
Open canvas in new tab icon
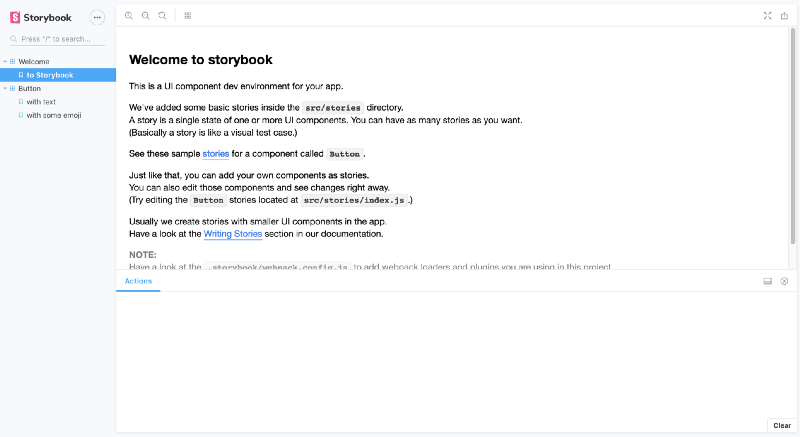tap(784, 16)
